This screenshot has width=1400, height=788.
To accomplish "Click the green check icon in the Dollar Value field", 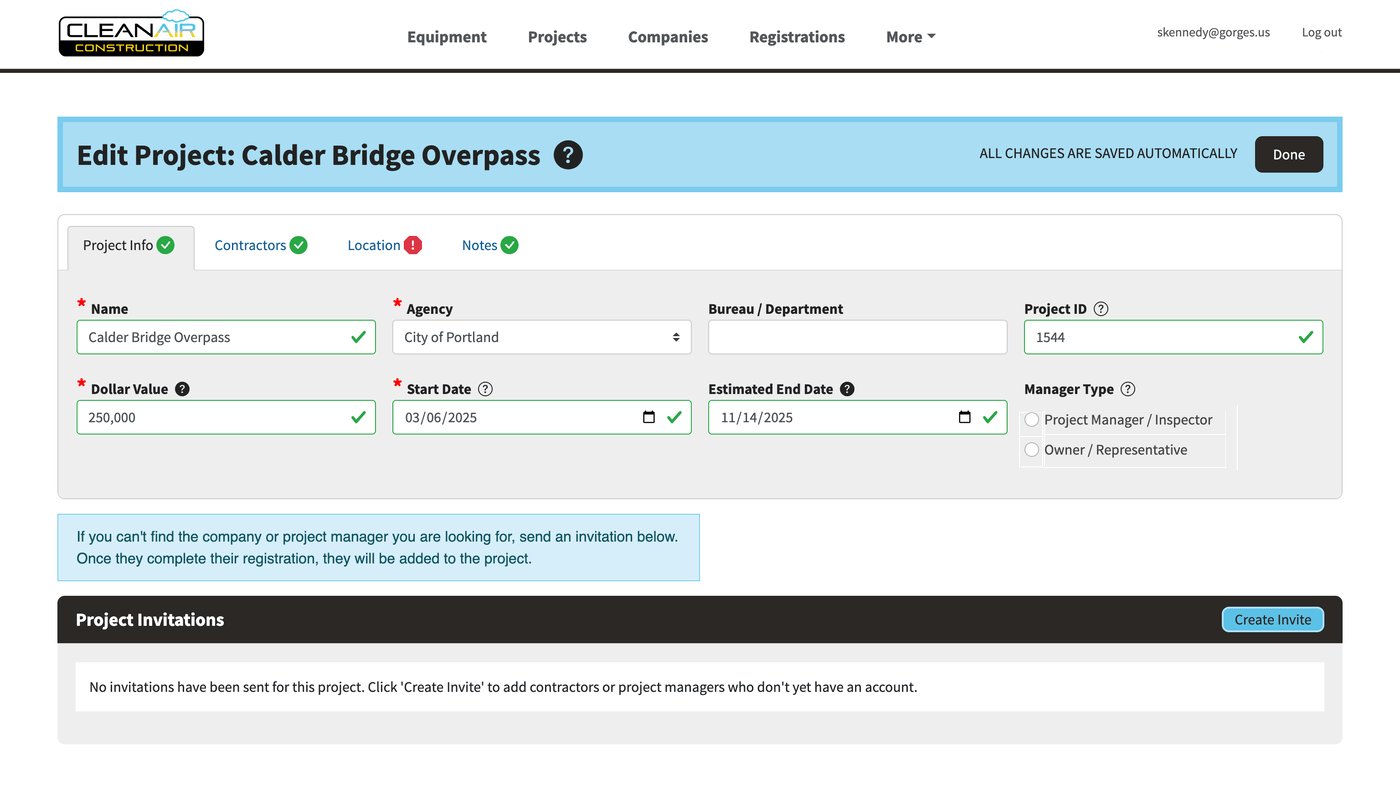I will tap(358, 417).
